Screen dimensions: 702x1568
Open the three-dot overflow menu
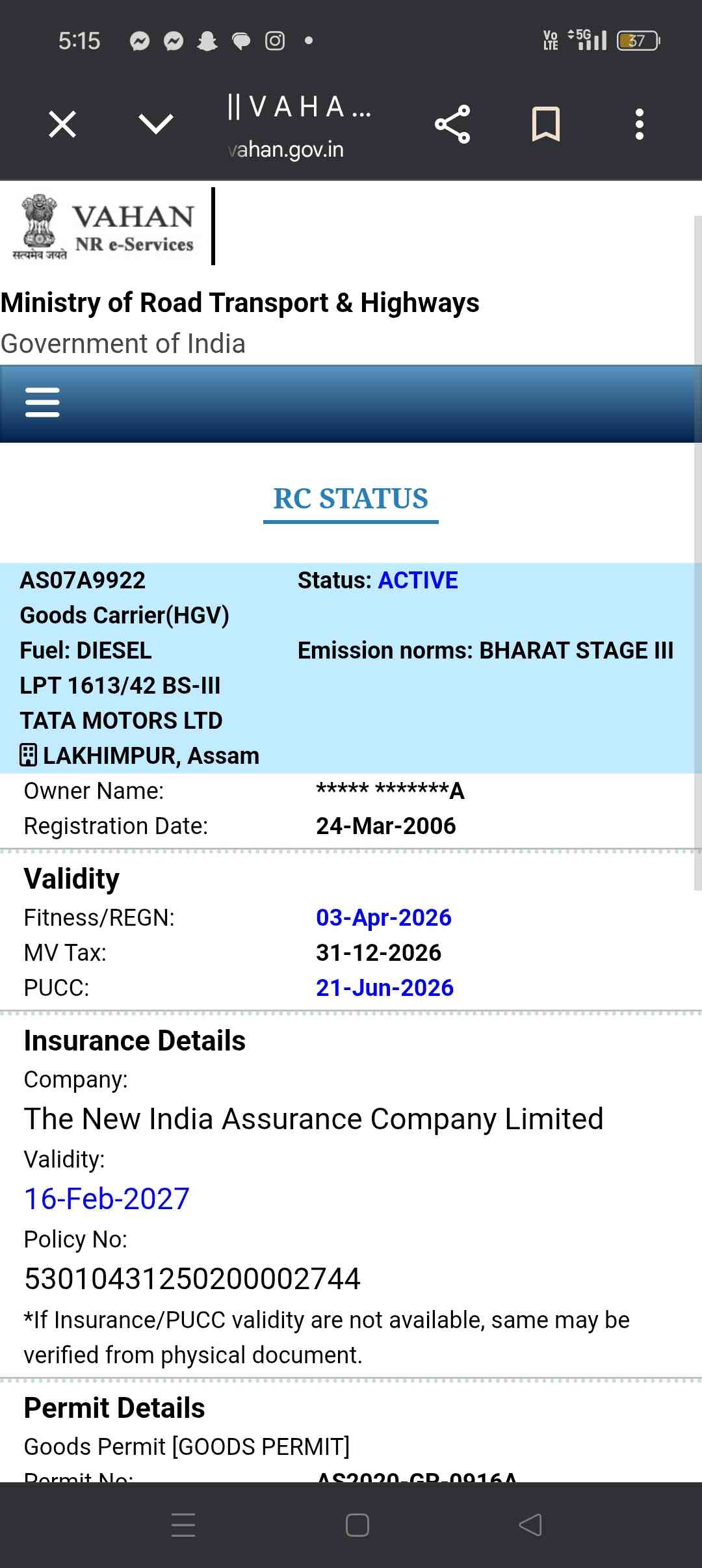tap(640, 124)
